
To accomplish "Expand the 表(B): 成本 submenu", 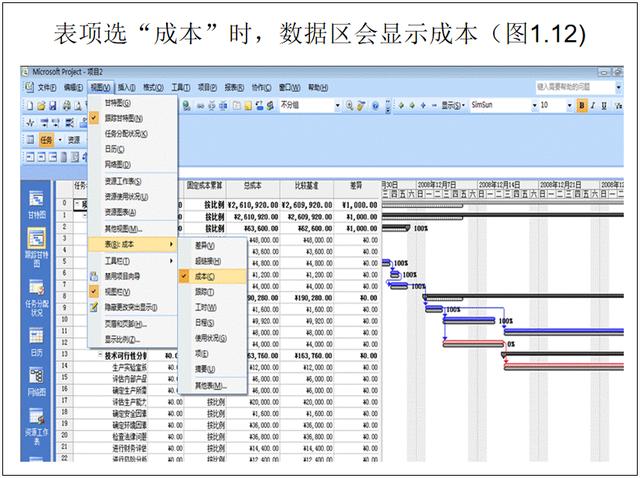I will pyautogui.click(x=133, y=245).
